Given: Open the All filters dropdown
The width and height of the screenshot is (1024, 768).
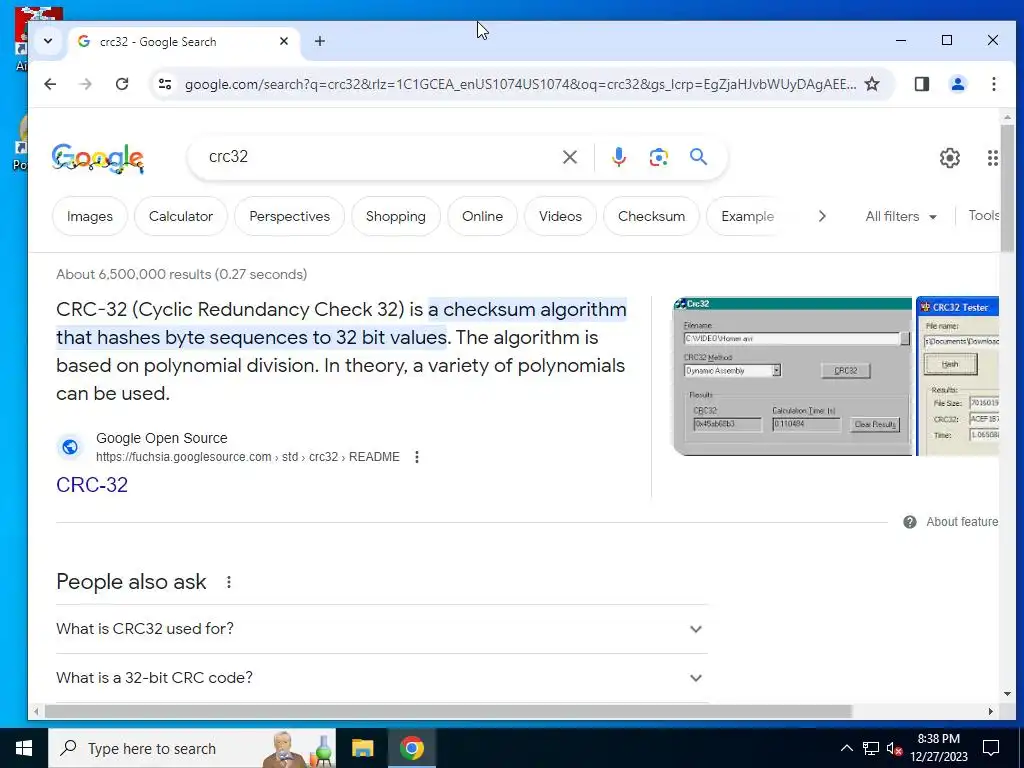Looking at the screenshot, I should [x=901, y=216].
